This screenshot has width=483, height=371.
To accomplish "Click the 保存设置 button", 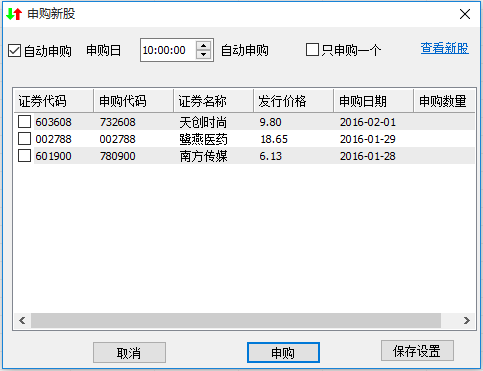I will tap(417, 351).
